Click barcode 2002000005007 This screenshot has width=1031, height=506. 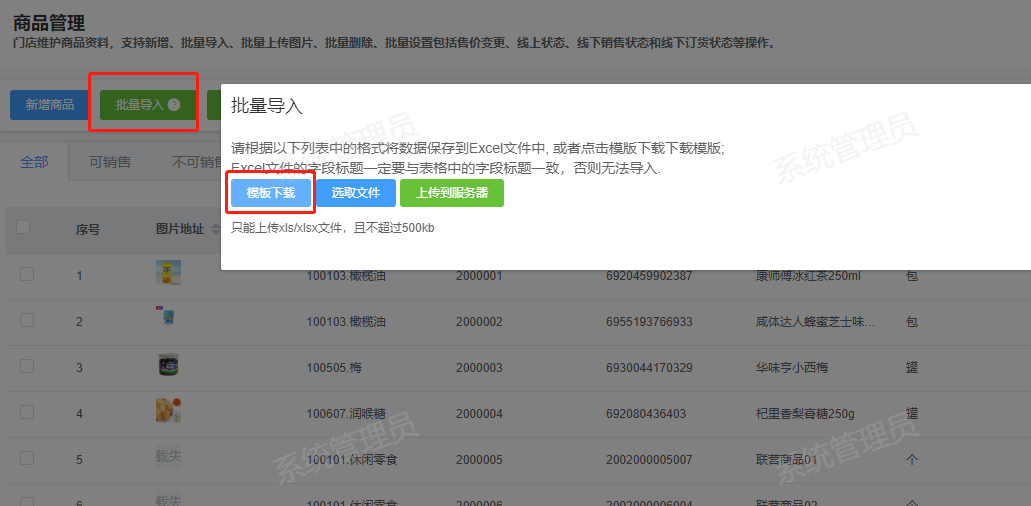649,459
